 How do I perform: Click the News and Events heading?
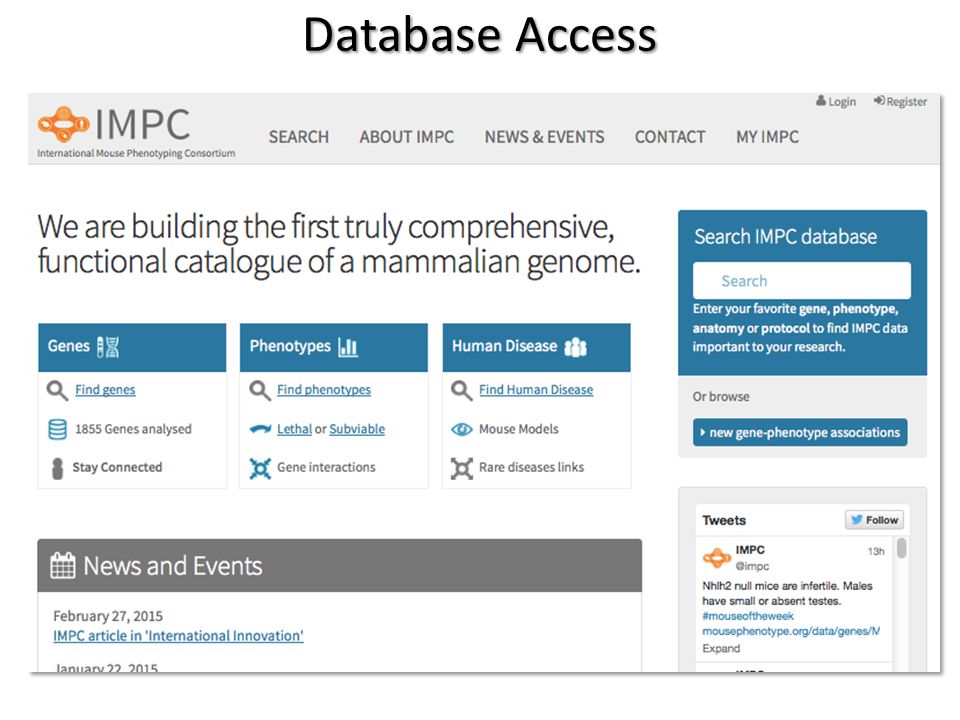173,566
